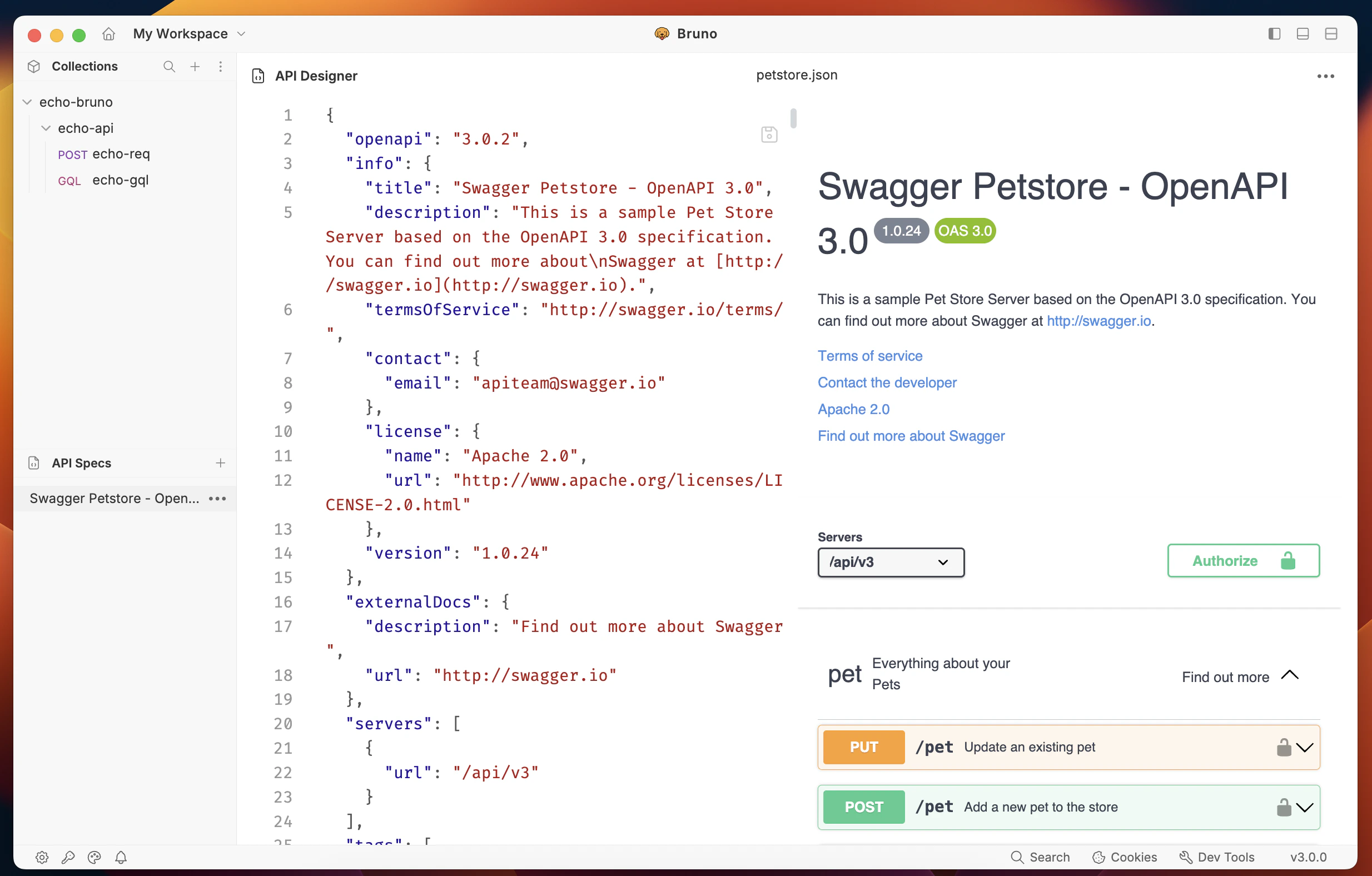The height and width of the screenshot is (876, 1372).
Task: Search collections with the magnifier icon
Action: (169, 67)
